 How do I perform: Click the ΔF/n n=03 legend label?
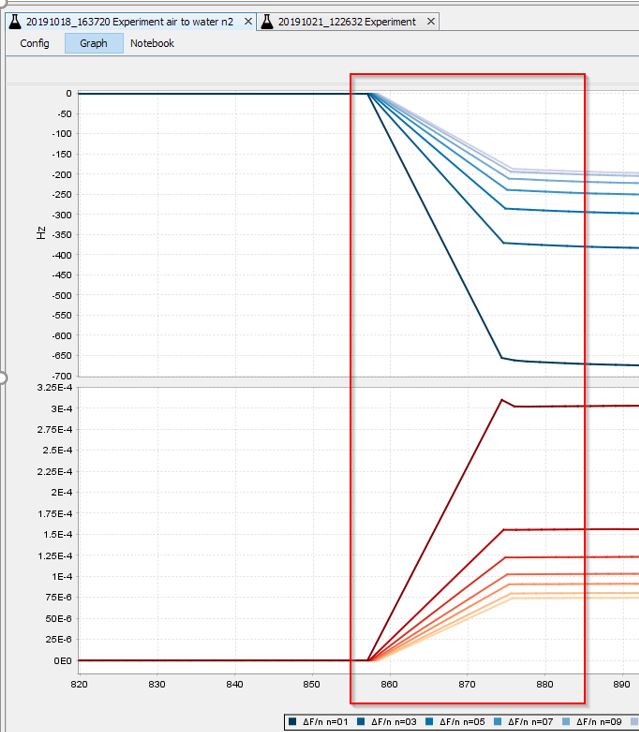click(393, 722)
